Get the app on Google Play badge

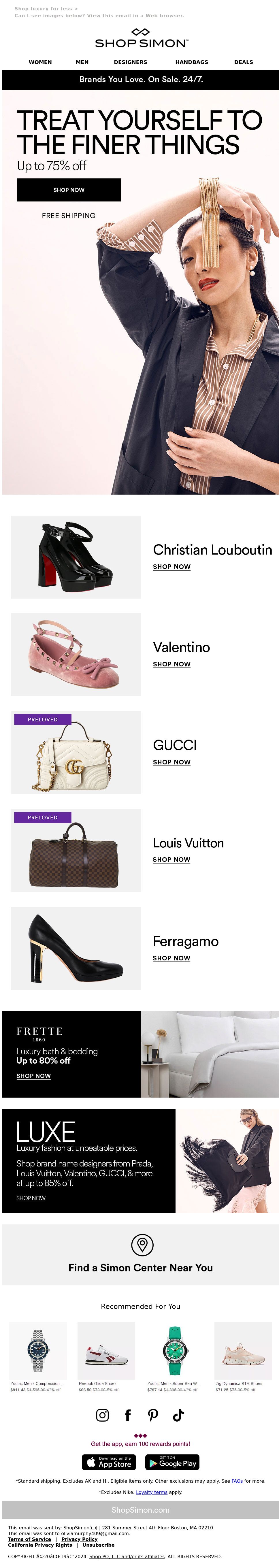click(172, 1462)
